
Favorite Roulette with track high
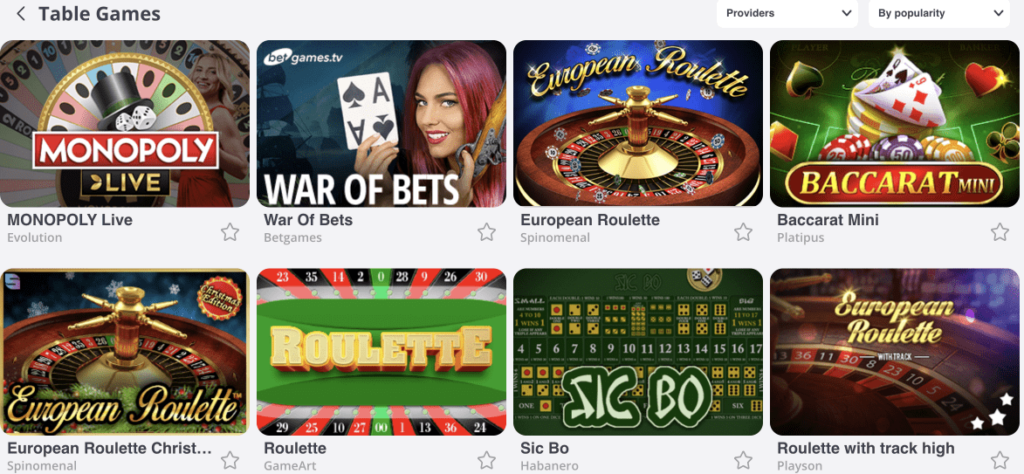[x=999, y=460]
